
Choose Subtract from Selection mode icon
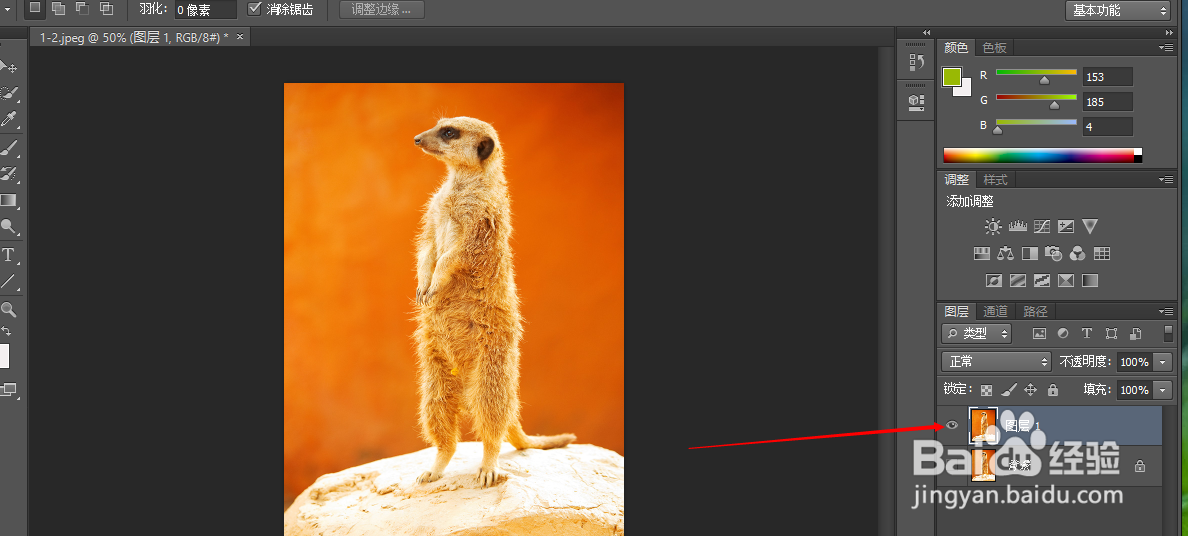coord(83,8)
